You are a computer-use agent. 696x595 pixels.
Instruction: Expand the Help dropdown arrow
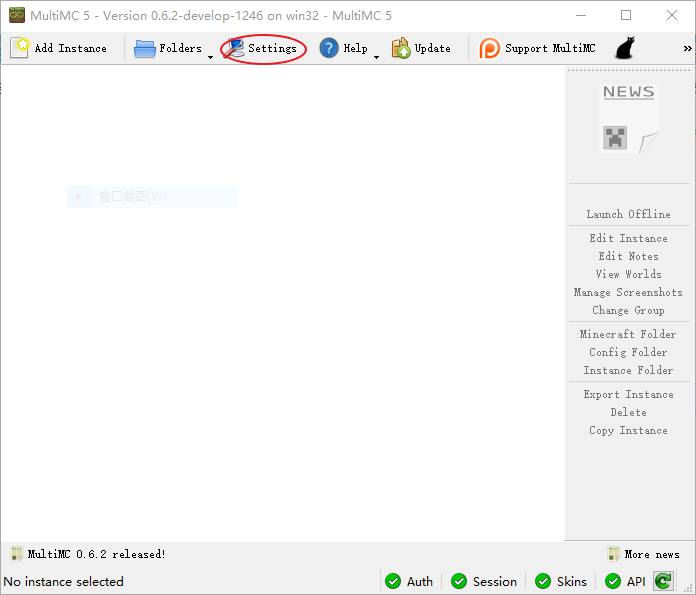point(376,57)
